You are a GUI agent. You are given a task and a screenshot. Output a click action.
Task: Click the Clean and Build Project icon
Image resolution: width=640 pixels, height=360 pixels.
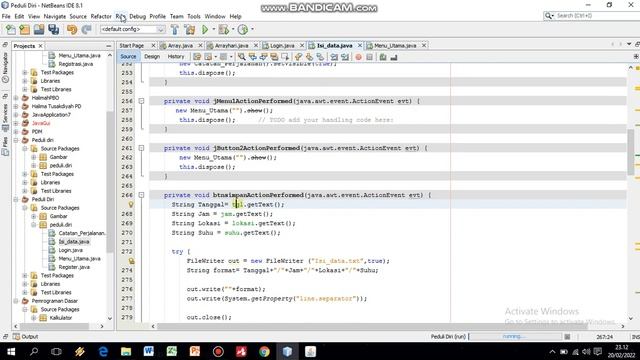pyautogui.click(x=190, y=29)
